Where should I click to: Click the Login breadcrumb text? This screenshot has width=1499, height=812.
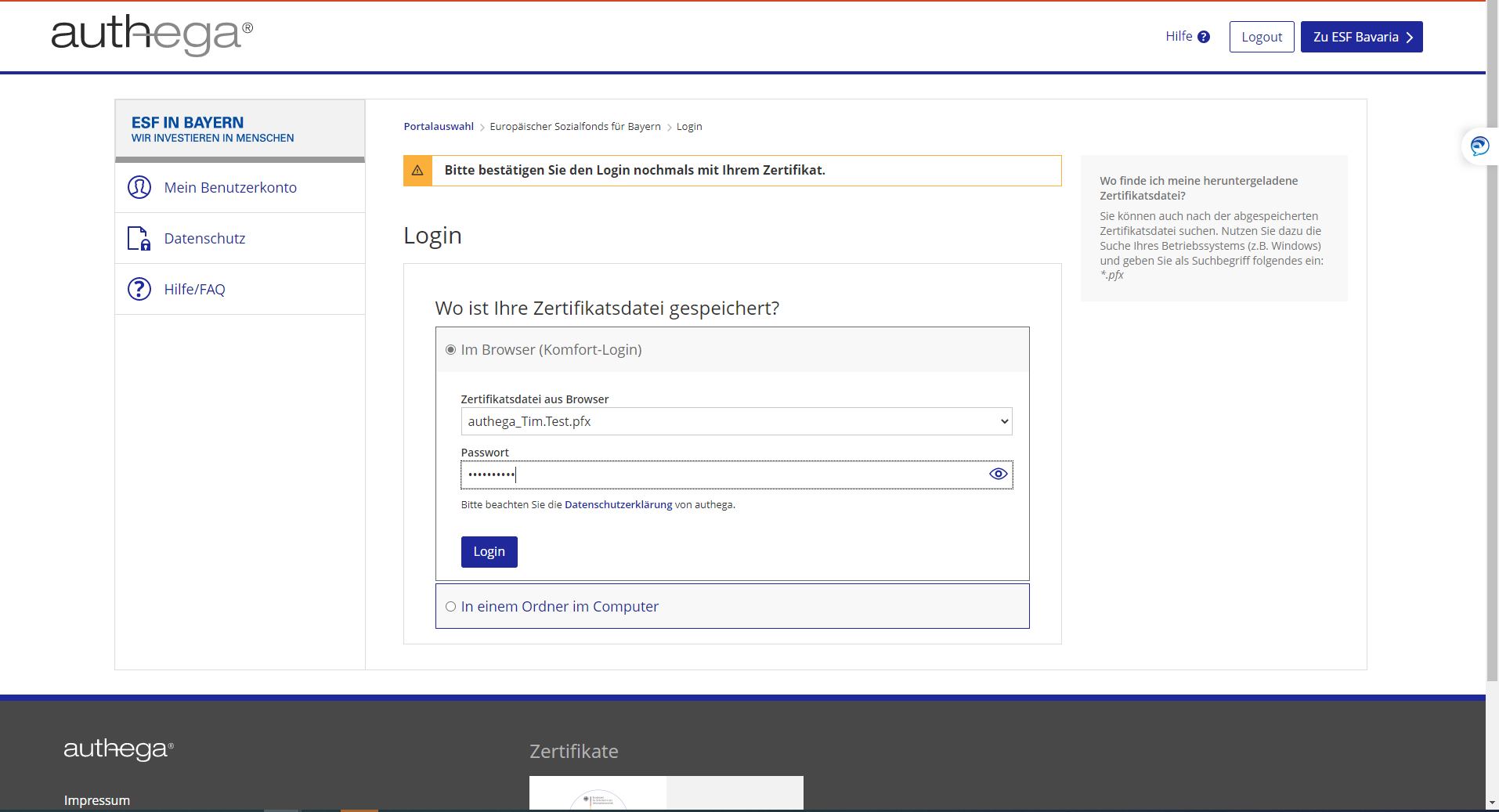pyautogui.click(x=689, y=127)
